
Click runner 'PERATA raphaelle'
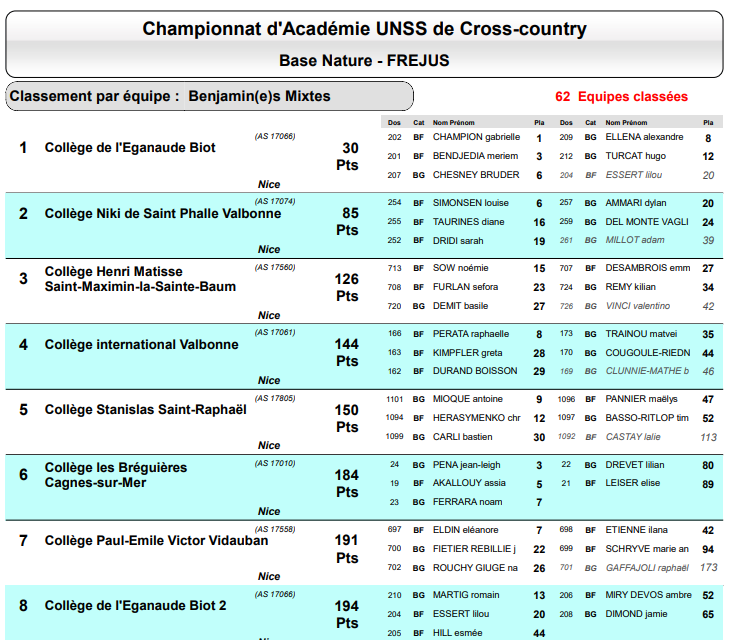pyautogui.click(x=471, y=334)
